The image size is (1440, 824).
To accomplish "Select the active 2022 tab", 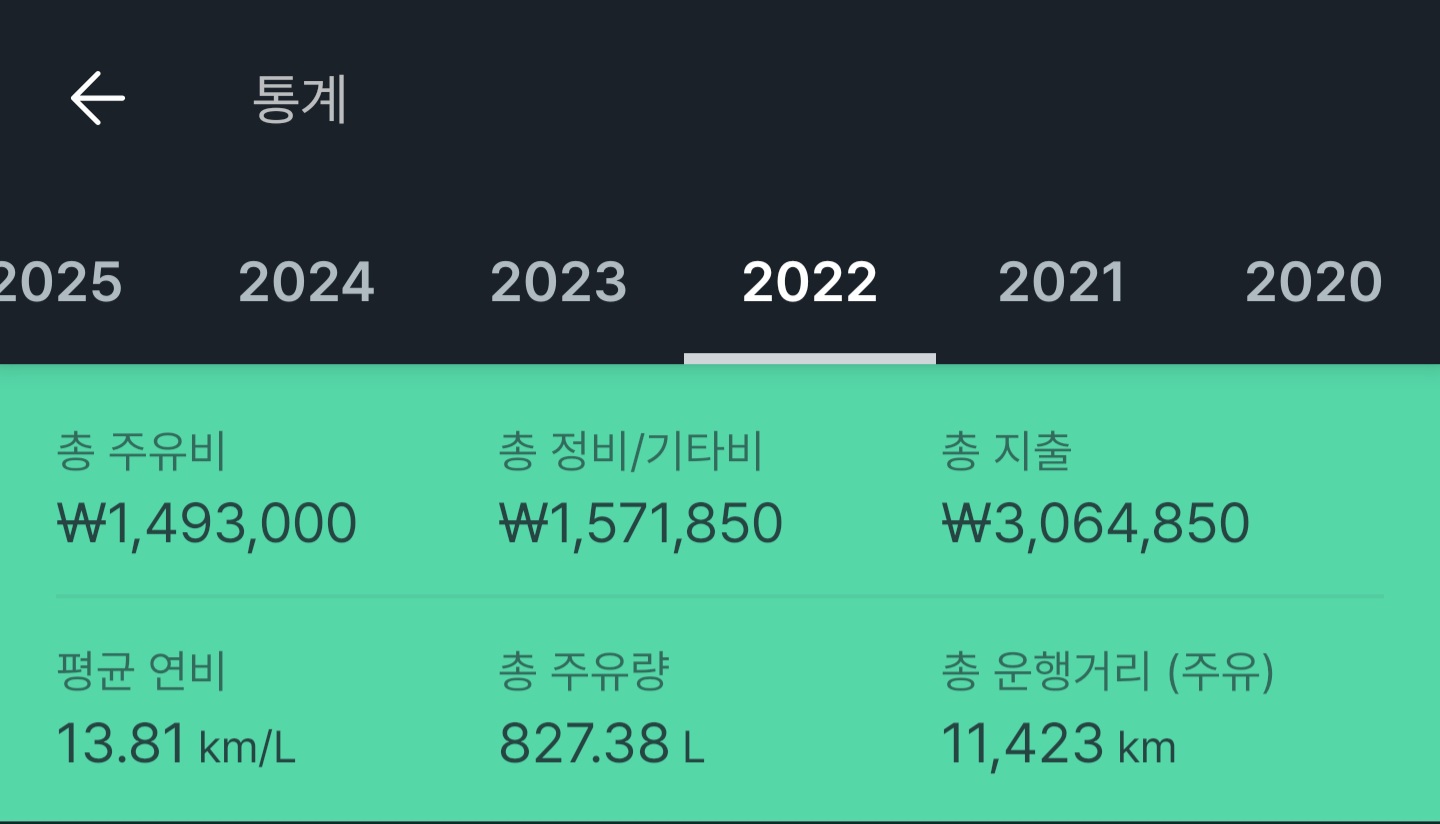I will pos(810,282).
